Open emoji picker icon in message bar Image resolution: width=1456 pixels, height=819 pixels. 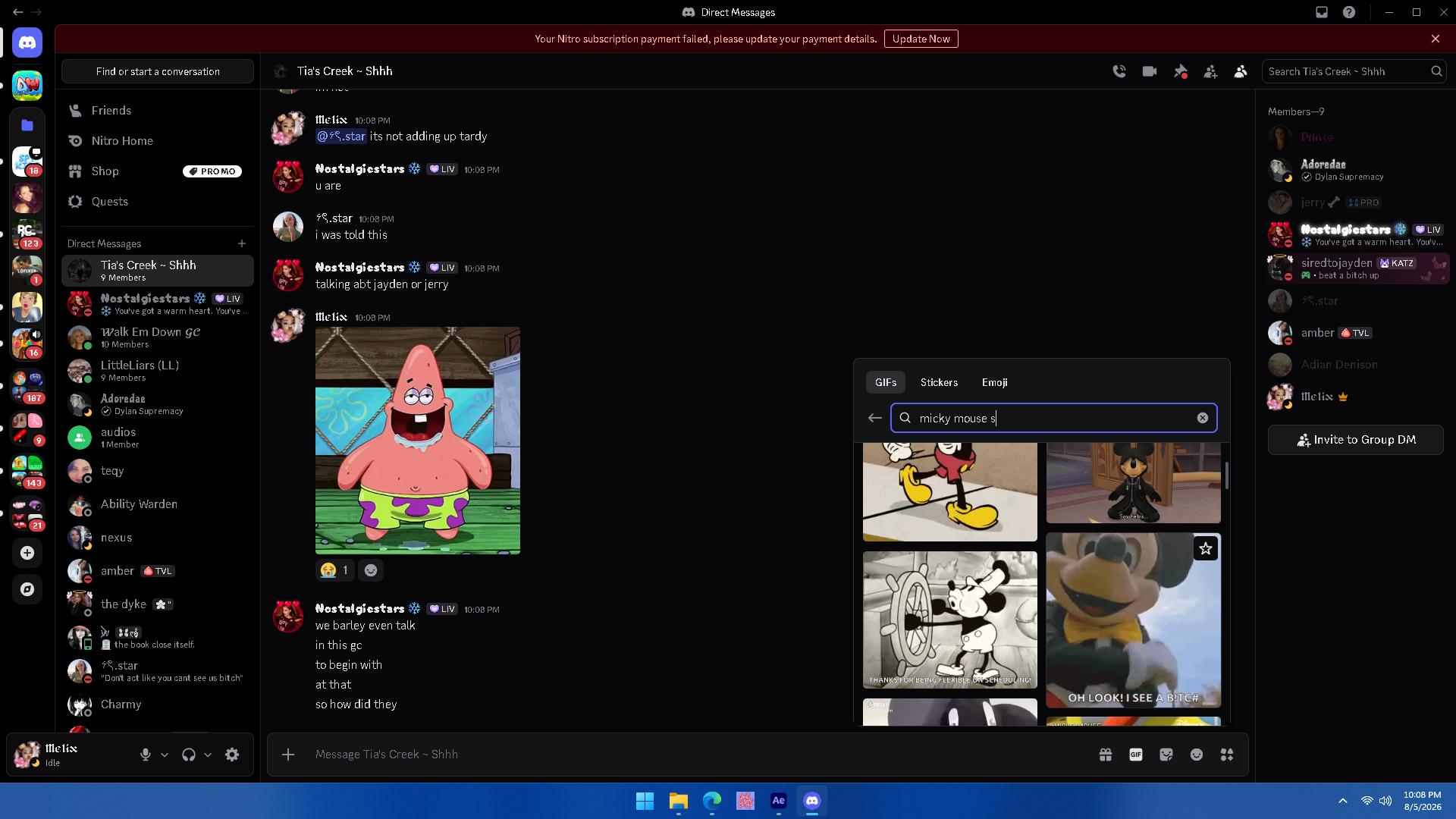pyautogui.click(x=1197, y=755)
